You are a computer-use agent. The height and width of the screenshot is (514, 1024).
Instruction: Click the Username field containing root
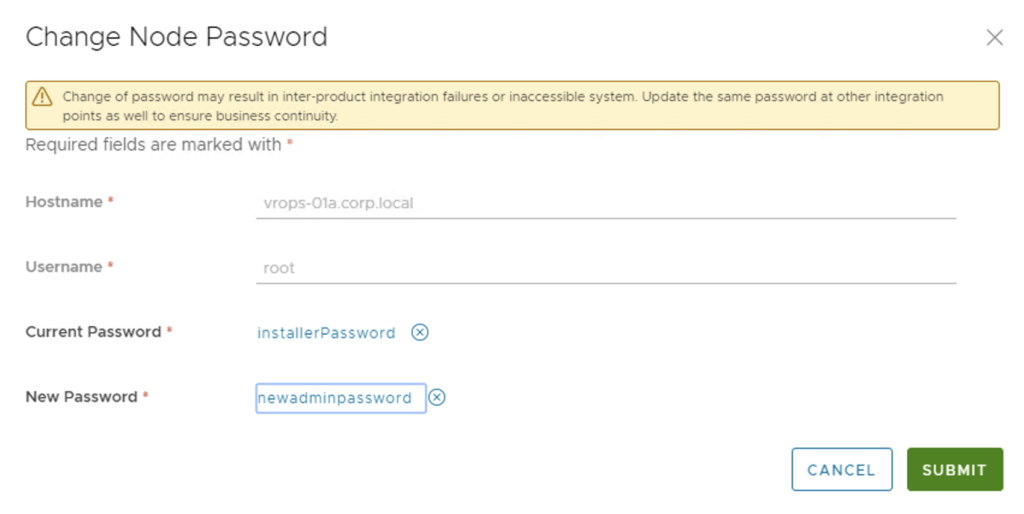pyautogui.click(x=605, y=268)
